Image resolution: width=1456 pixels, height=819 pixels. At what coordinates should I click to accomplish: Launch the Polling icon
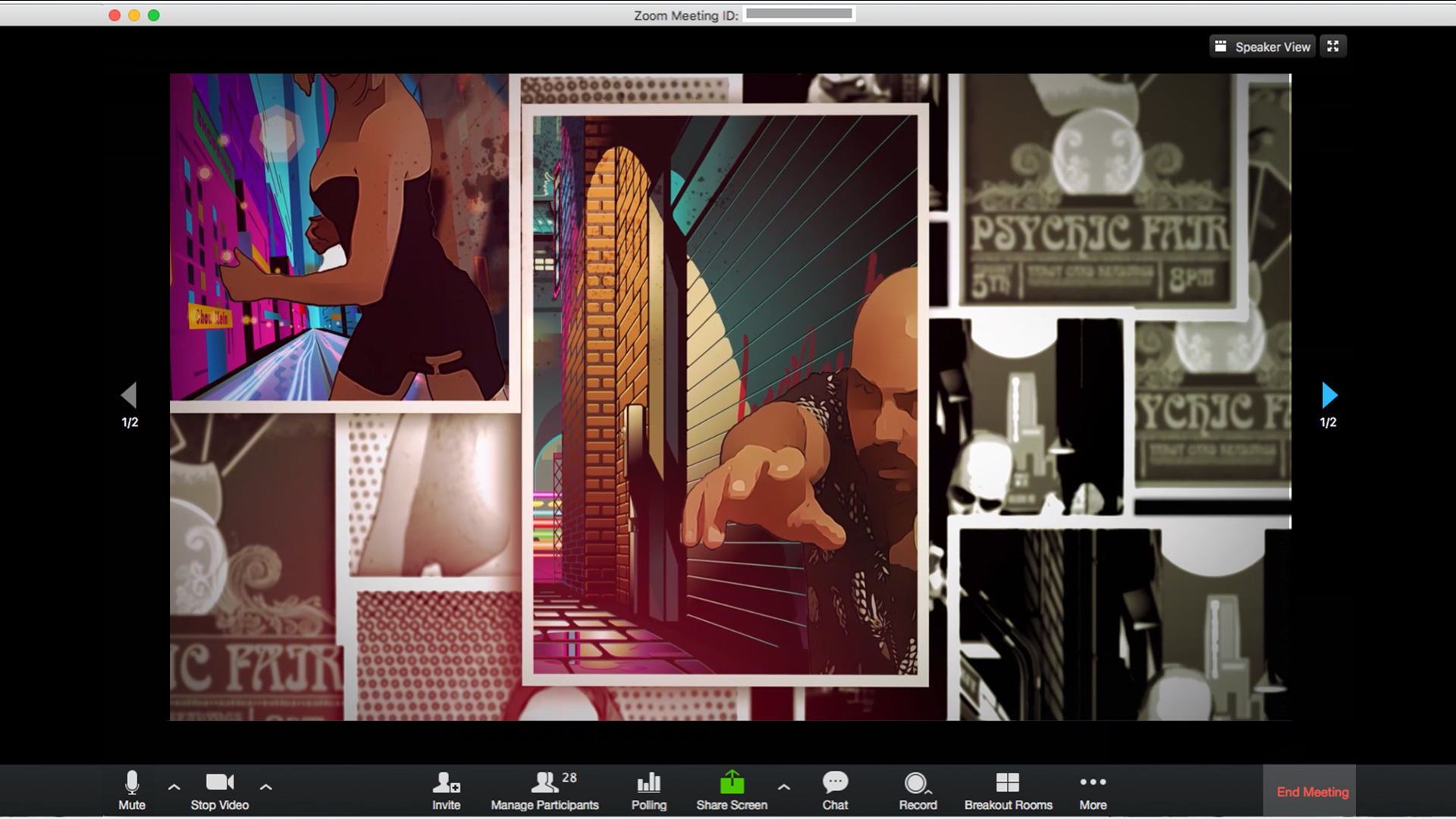648,789
